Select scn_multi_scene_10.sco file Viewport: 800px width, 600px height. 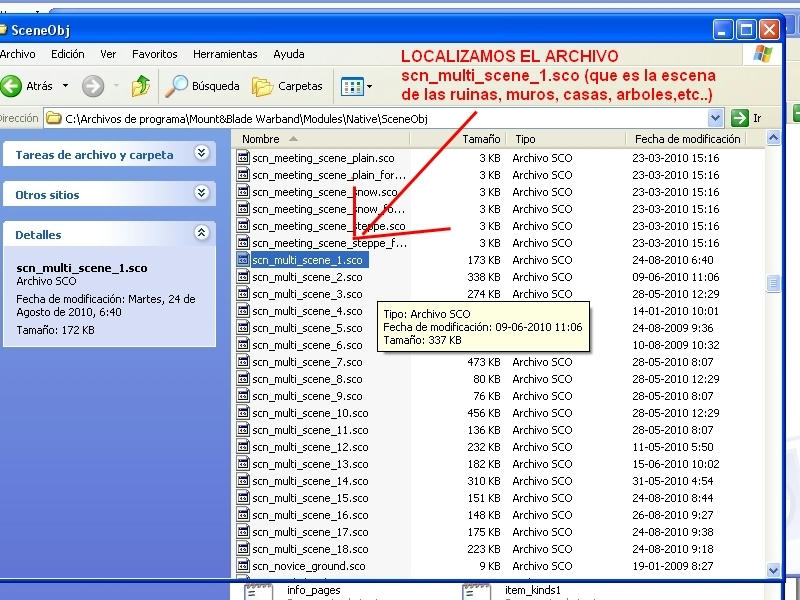click(x=310, y=413)
